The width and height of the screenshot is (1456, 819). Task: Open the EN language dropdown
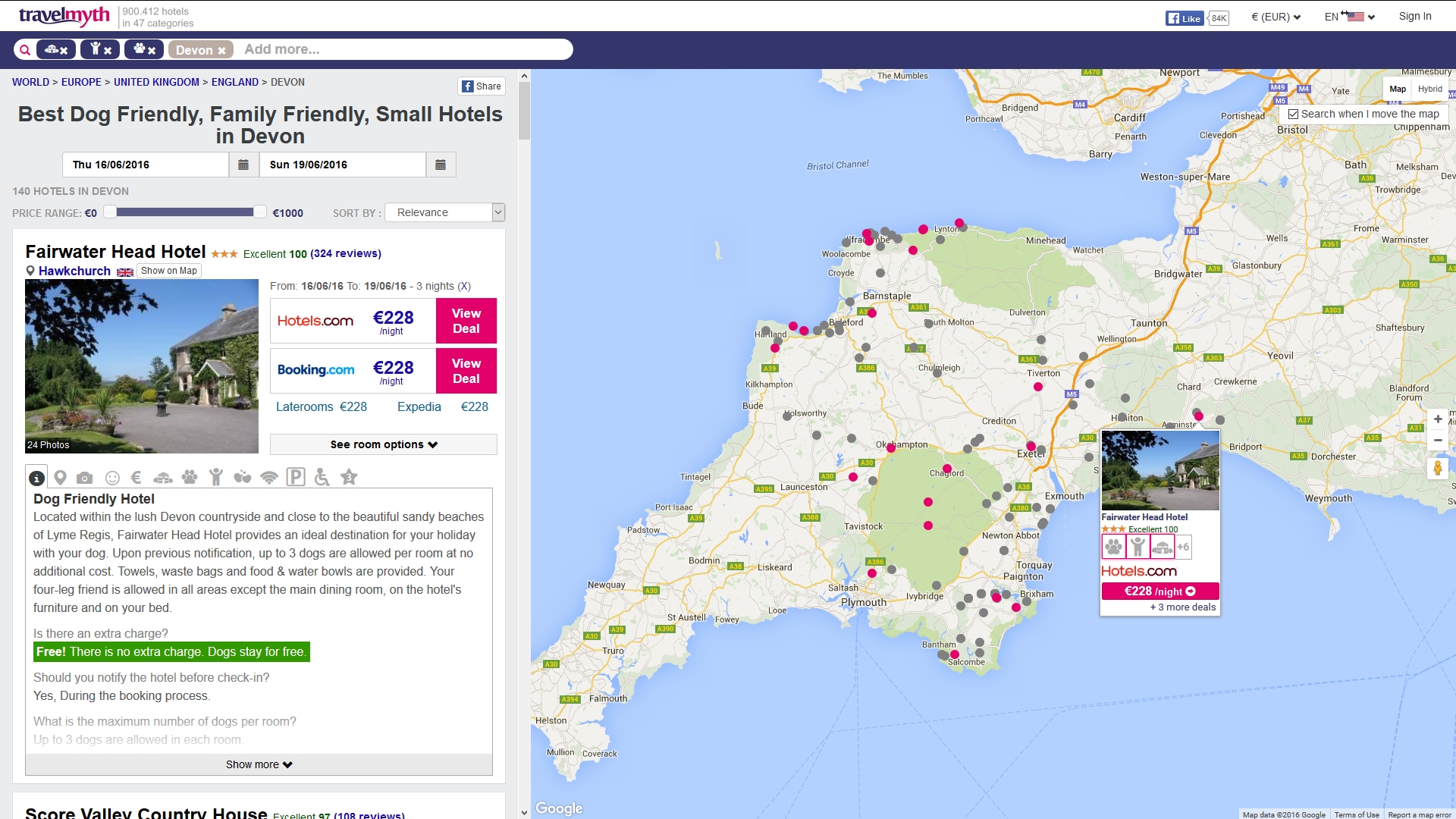pyautogui.click(x=1350, y=17)
